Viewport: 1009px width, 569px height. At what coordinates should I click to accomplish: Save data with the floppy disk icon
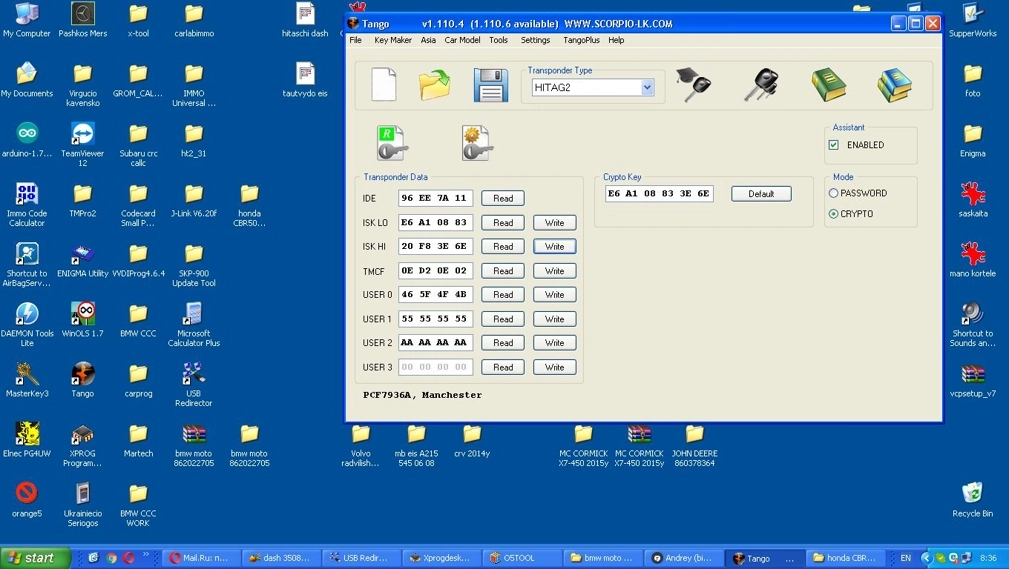[x=490, y=85]
